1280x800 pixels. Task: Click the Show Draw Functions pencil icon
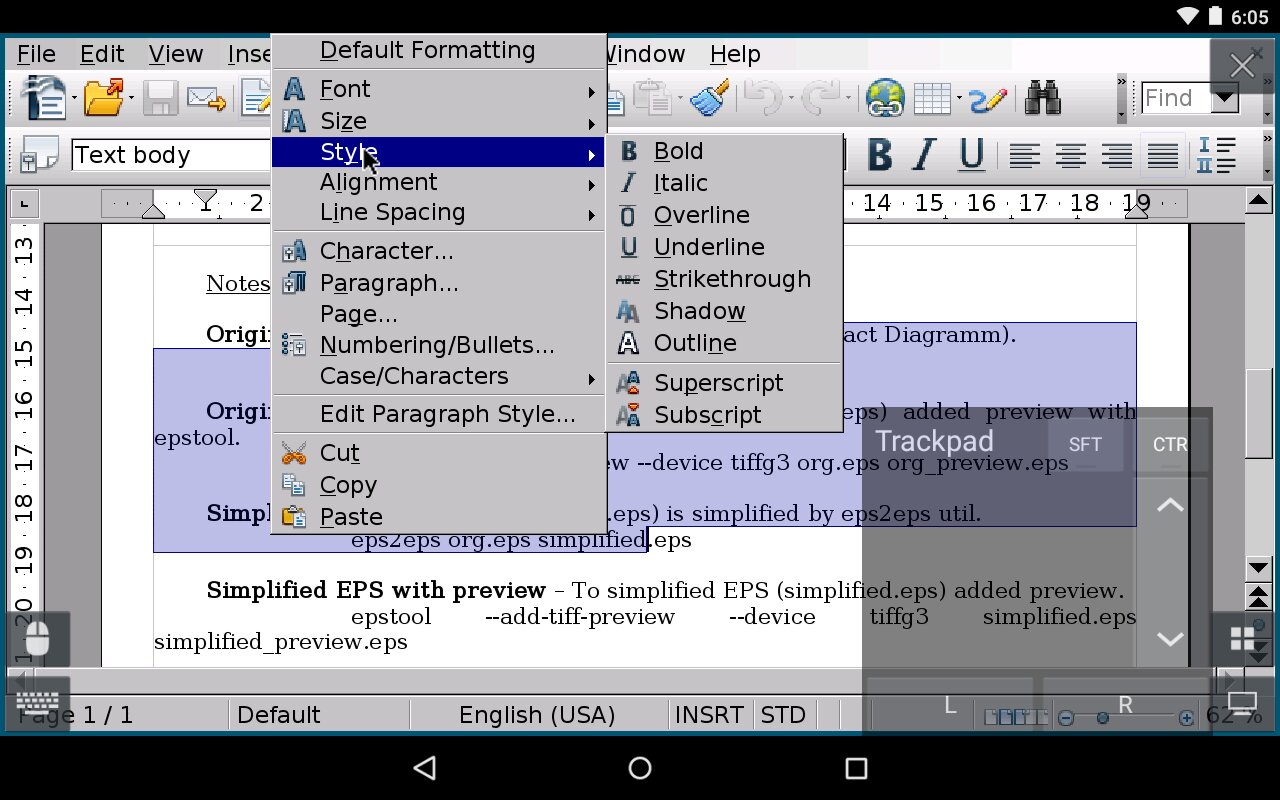tap(988, 98)
